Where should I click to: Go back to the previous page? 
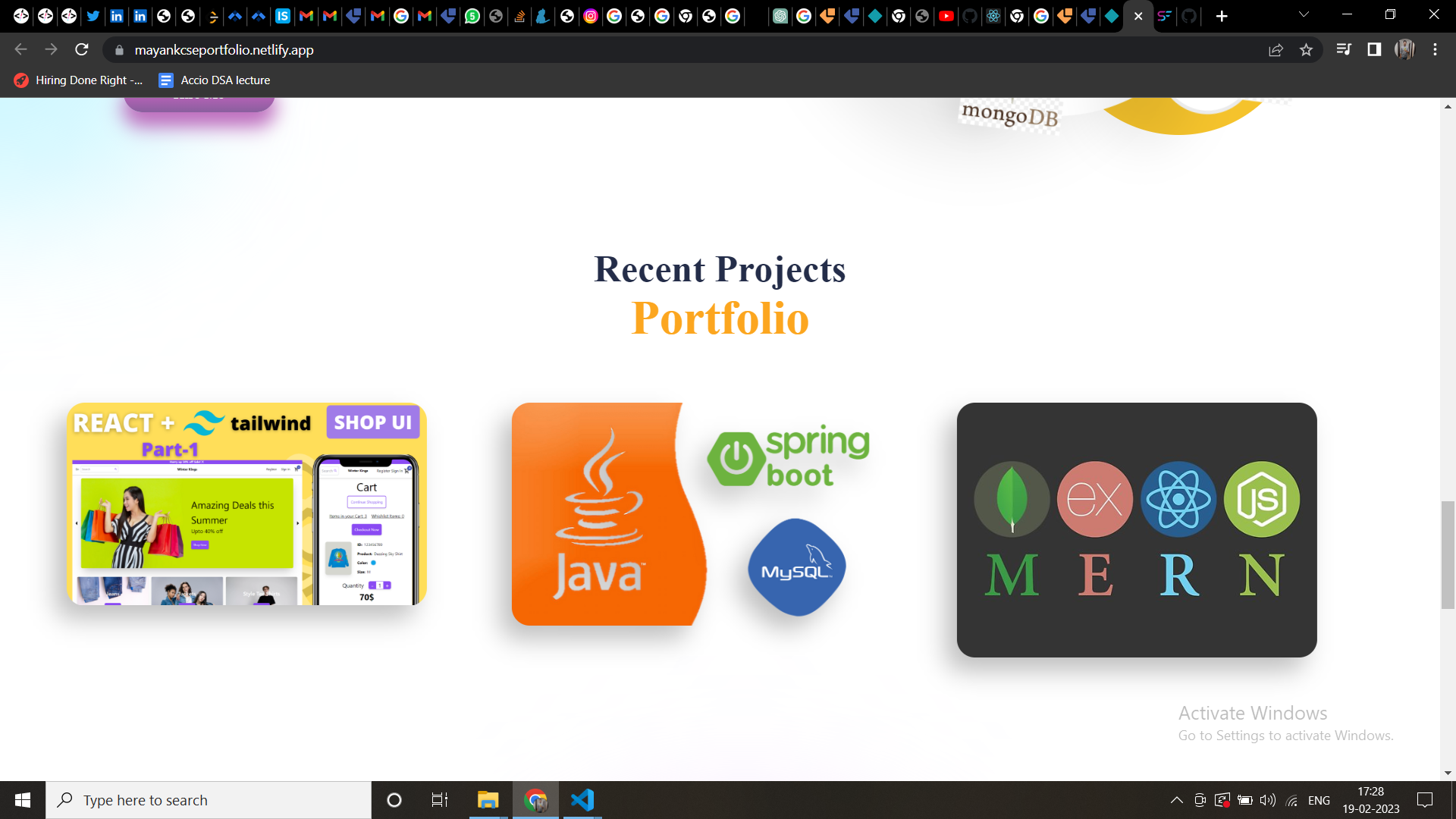pyautogui.click(x=20, y=49)
